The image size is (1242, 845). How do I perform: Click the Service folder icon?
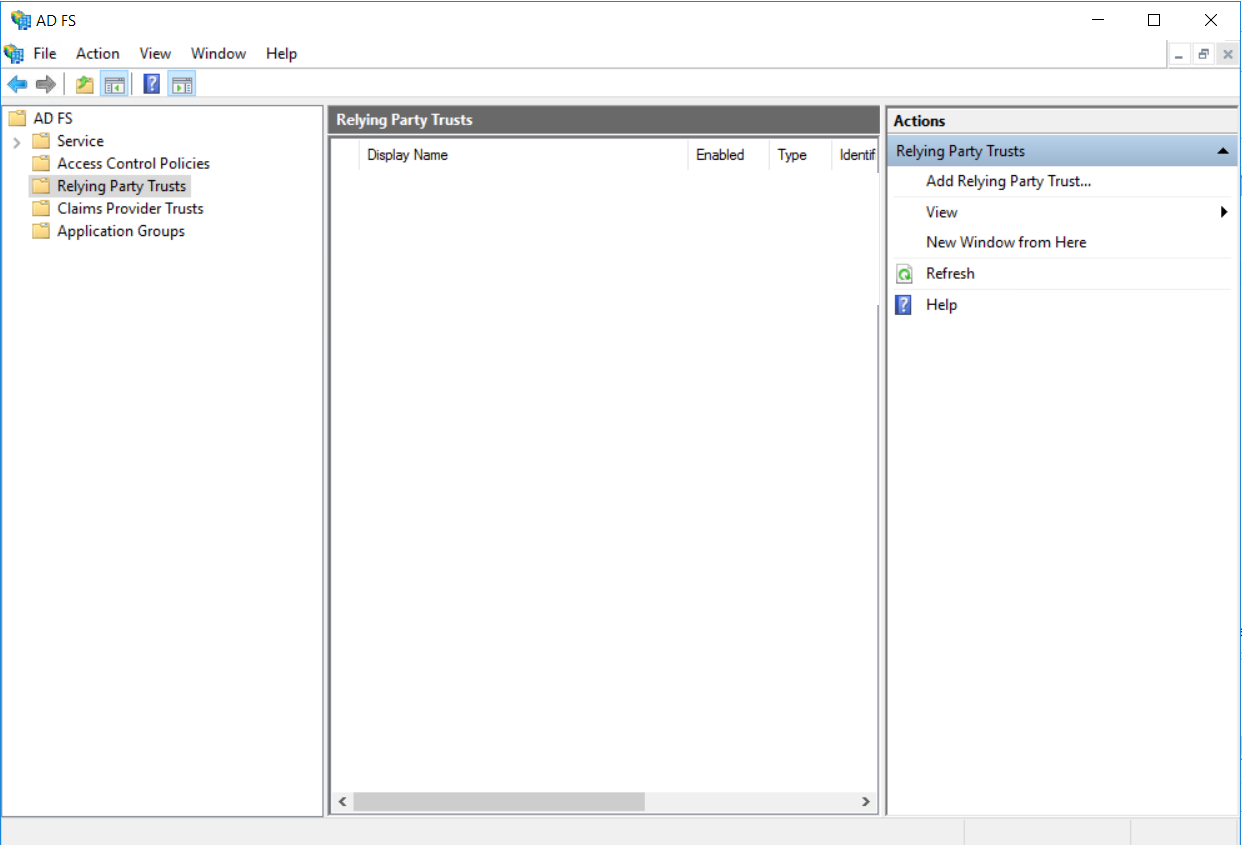coord(41,141)
